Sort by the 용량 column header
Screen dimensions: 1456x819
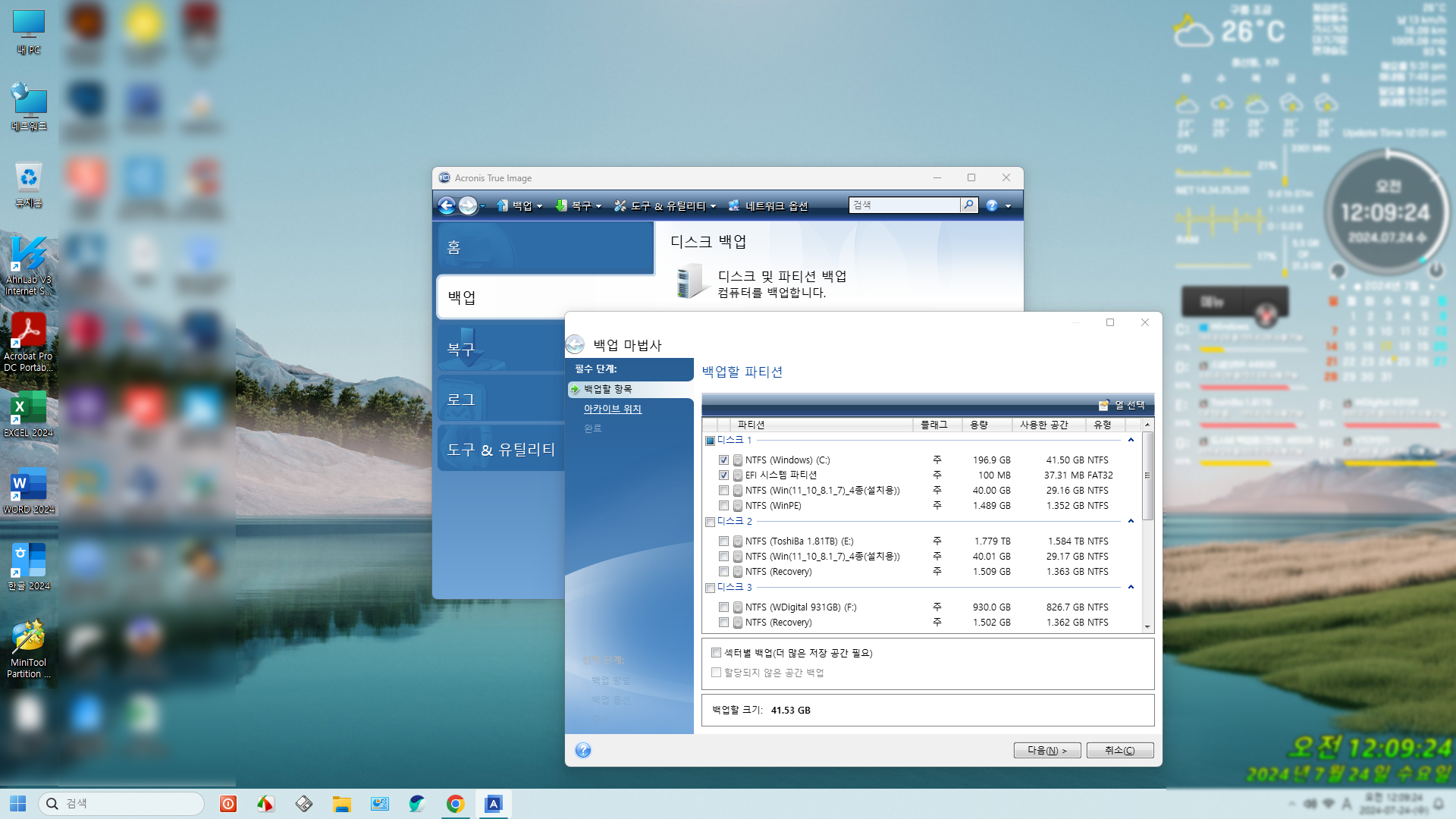coord(987,425)
